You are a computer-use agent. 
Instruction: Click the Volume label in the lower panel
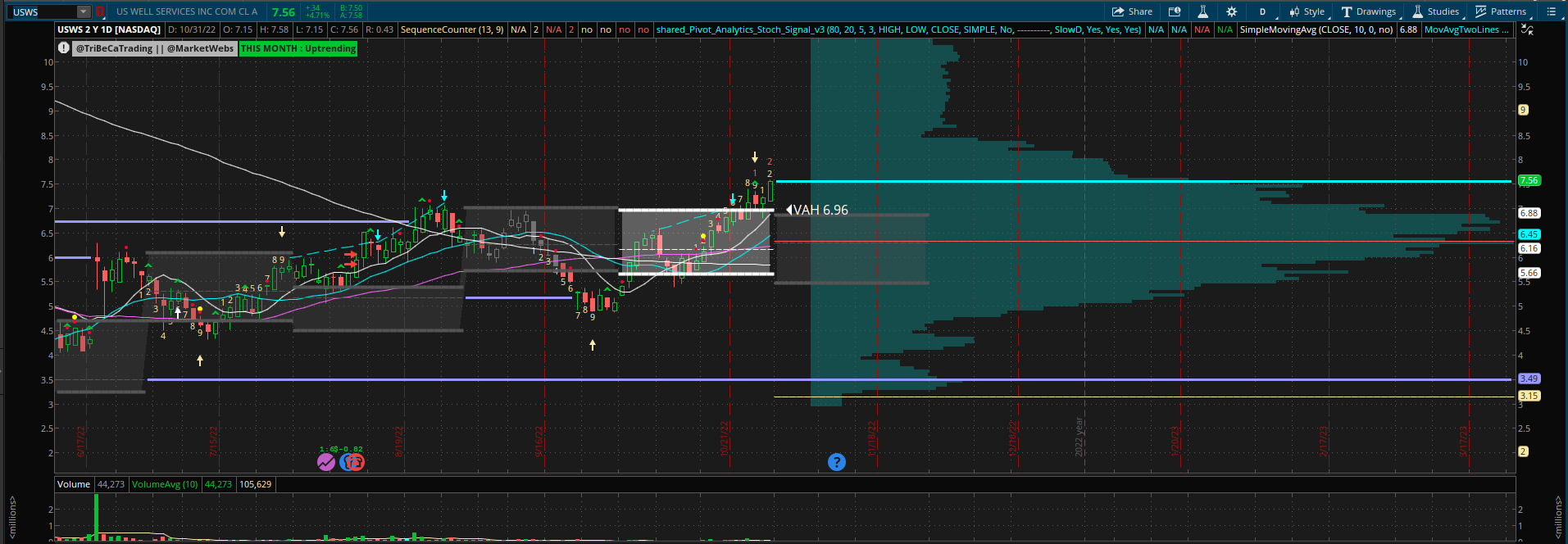pyautogui.click(x=74, y=484)
